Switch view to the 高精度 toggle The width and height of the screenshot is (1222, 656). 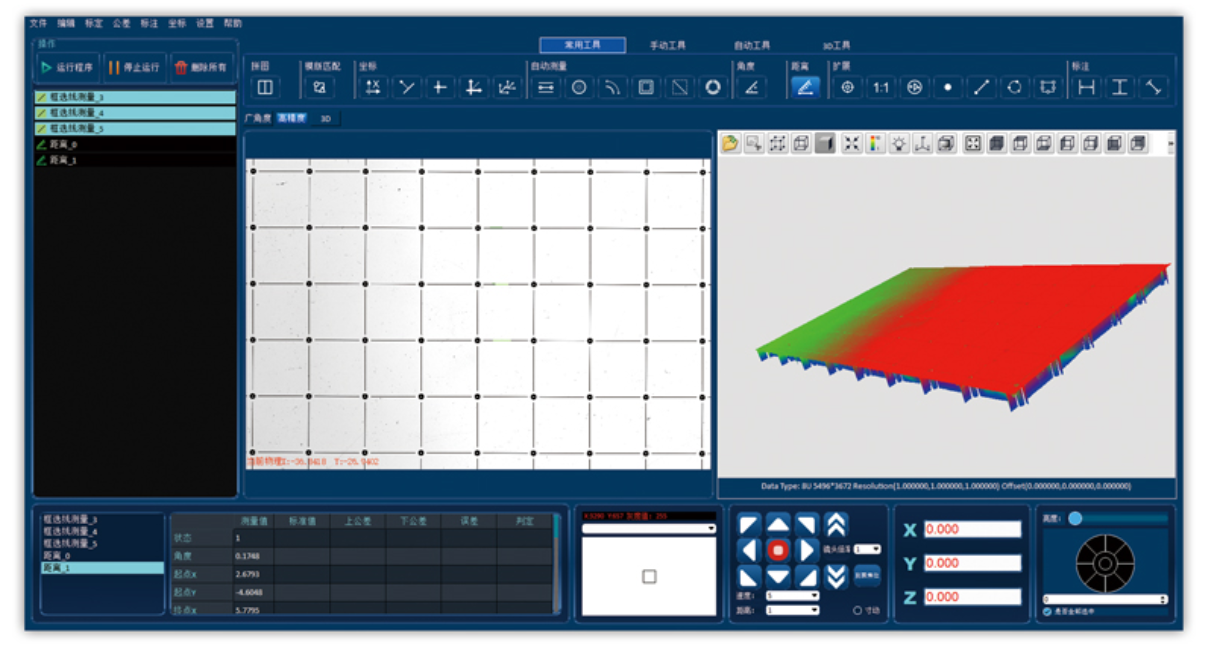tap(292, 118)
